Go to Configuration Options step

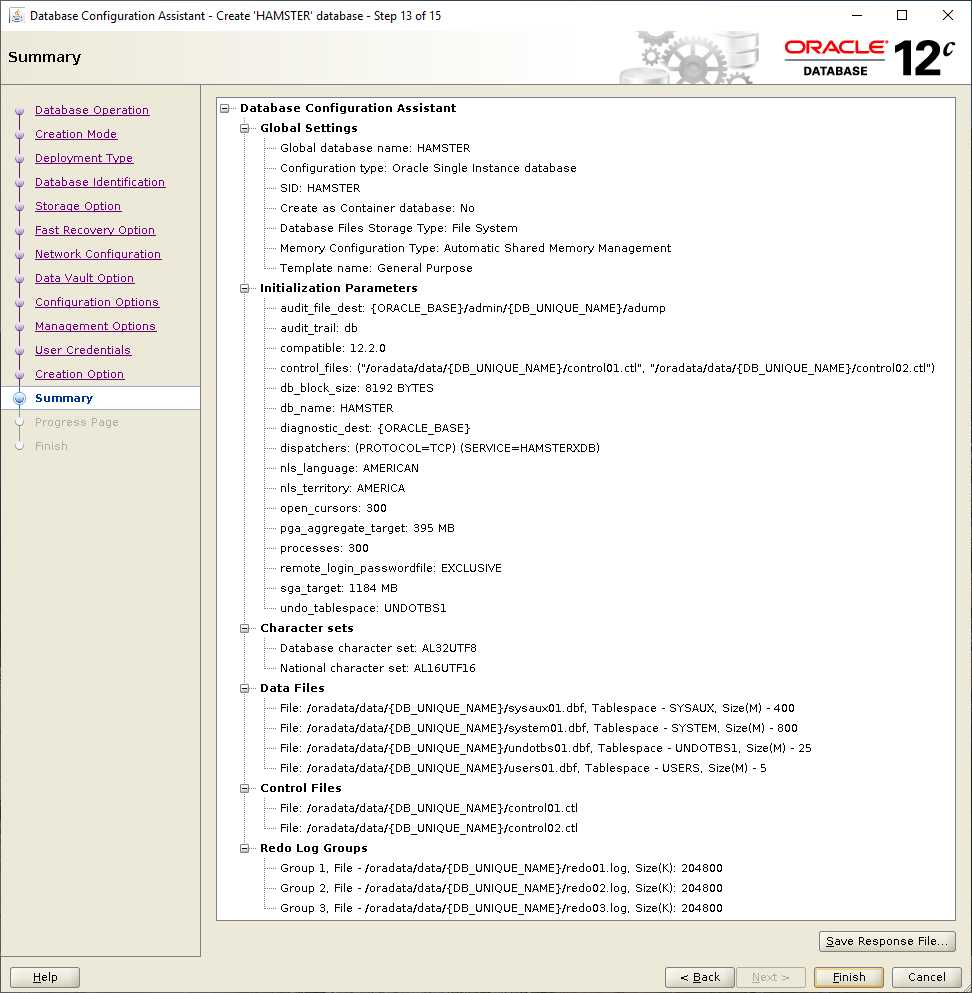[x=97, y=303]
